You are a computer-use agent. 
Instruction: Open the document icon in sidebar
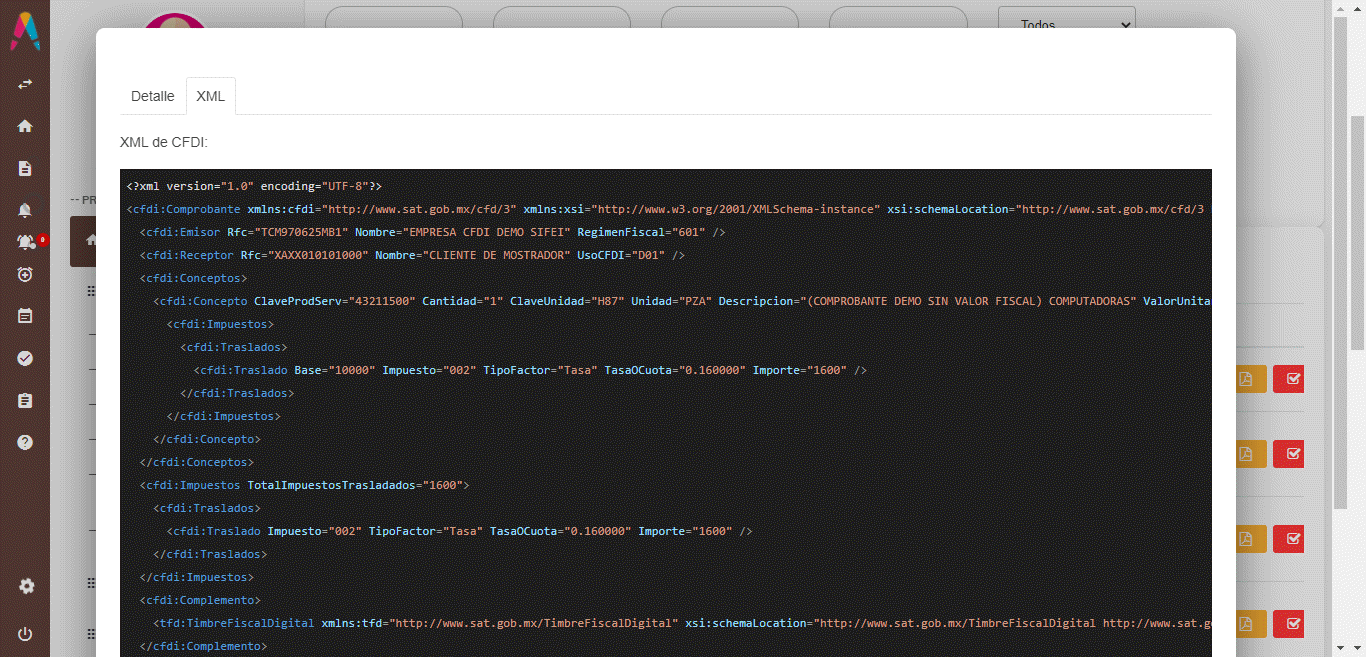[x=25, y=168]
